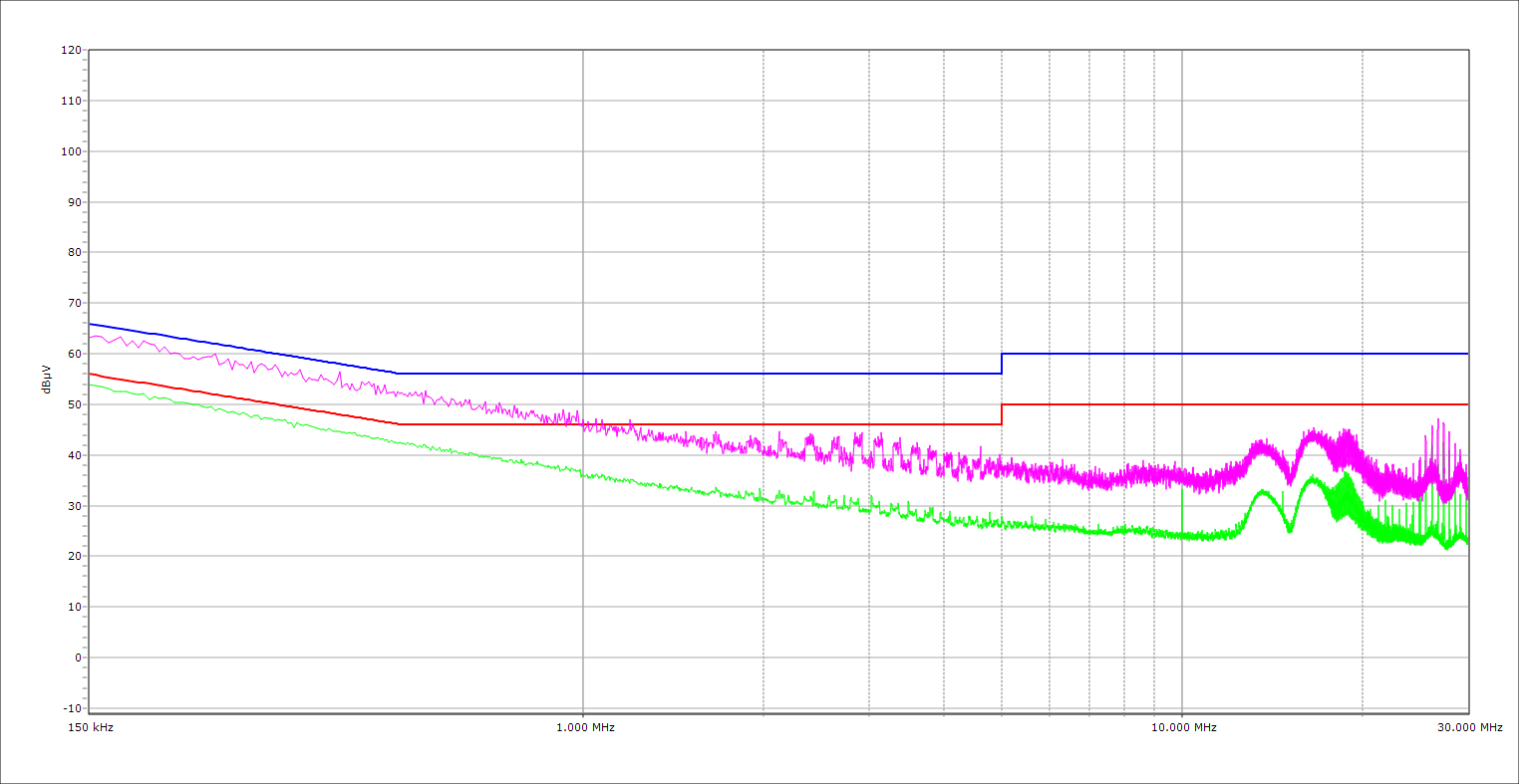Click the green trace's start at 150 kHz
The width and height of the screenshot is (1519, 784).
[x=91, y=385]
